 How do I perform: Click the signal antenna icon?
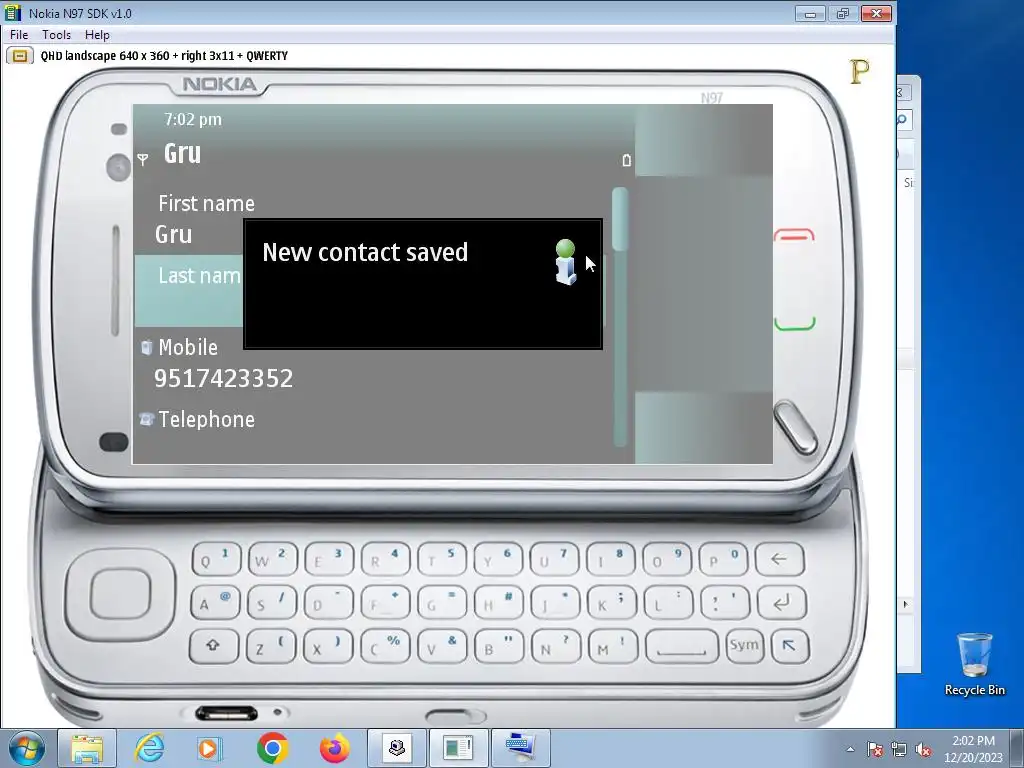click(143, 159)
